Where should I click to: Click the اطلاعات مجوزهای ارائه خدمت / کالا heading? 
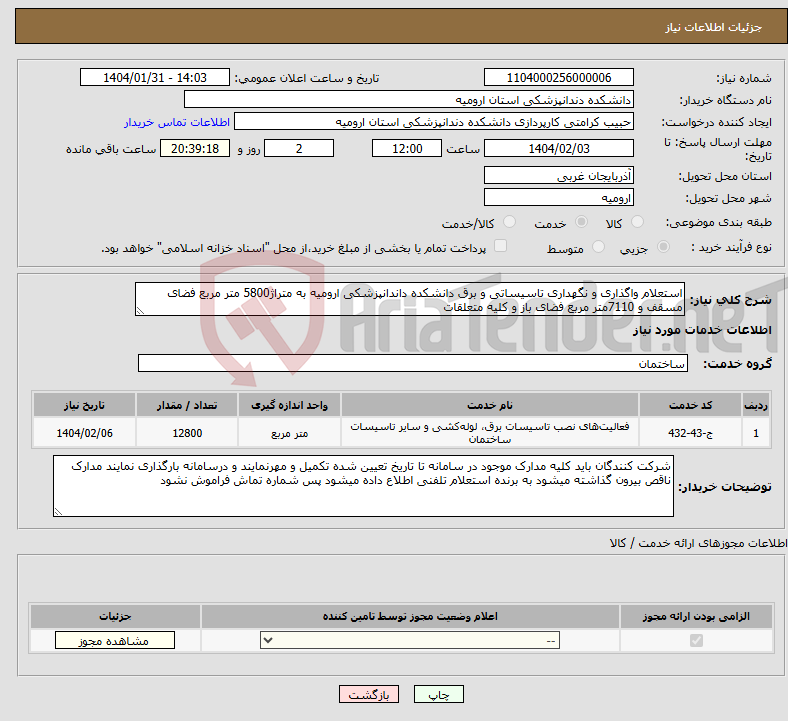(x=698, y=543)
